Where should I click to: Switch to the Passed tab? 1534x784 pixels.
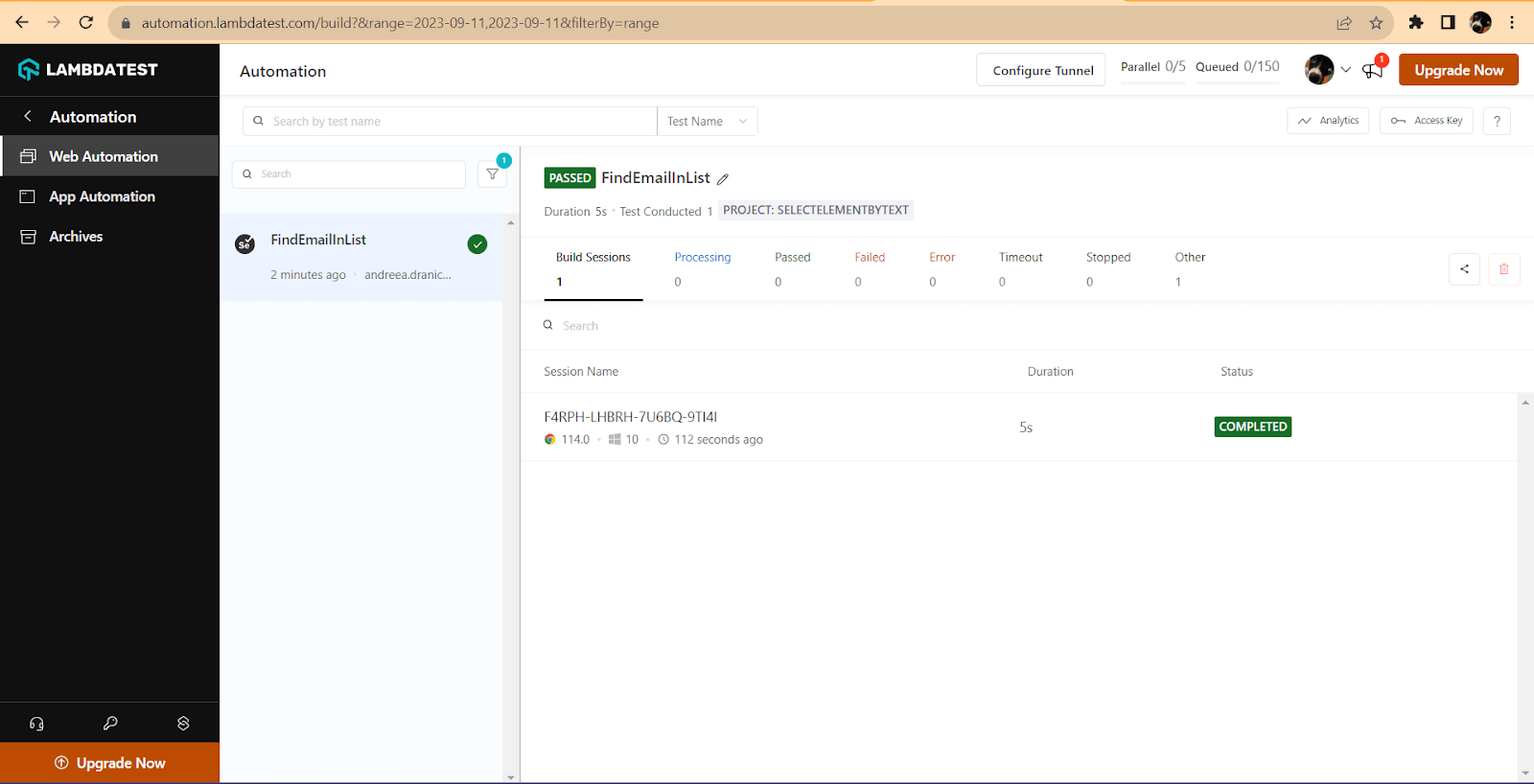pos(793,269)
